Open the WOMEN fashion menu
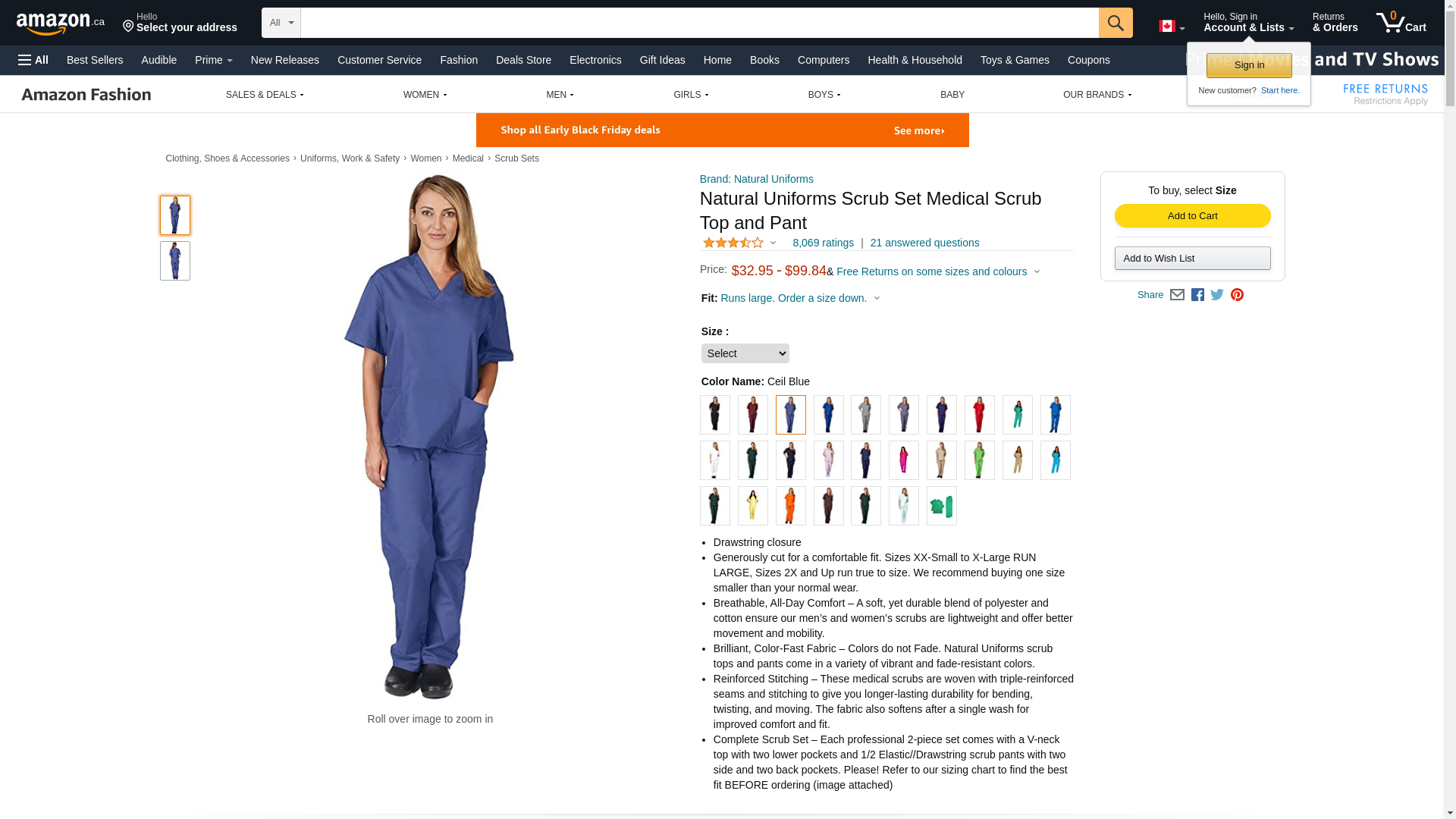 pos(425,95)
